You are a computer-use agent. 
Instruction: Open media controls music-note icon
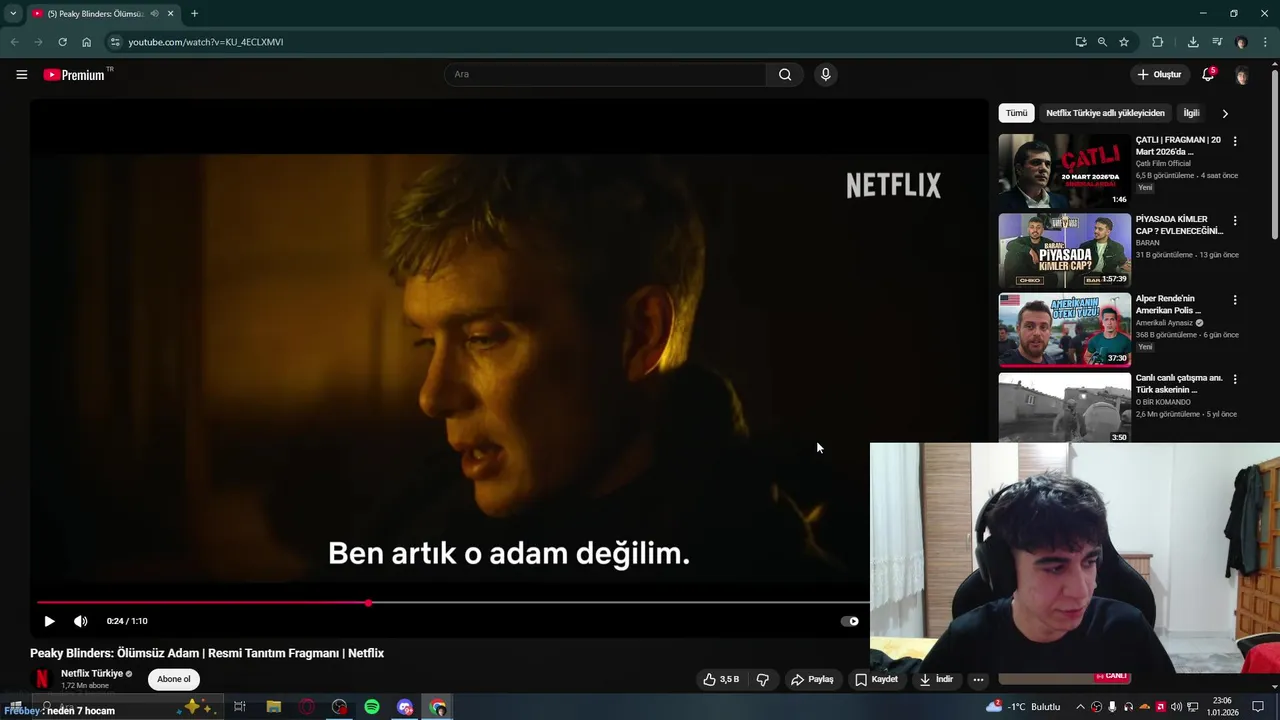[x=1217, y=42]
